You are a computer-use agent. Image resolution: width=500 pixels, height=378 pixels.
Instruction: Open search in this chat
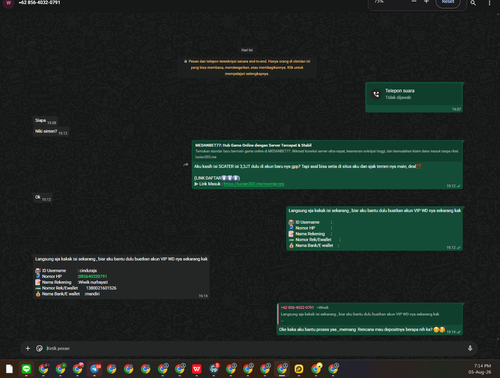click(473, 3)
